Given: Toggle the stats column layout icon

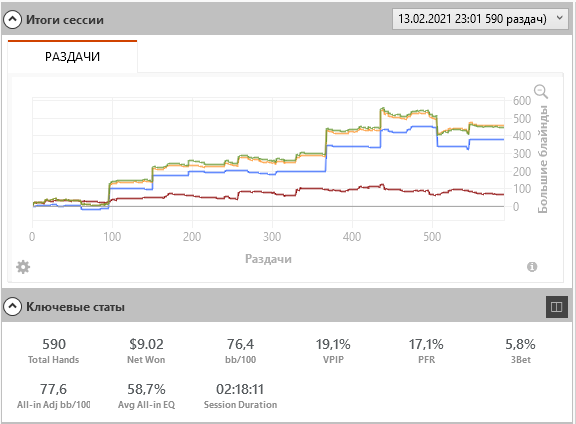Looking at the screenshot, I should click(x=557, y=306).
